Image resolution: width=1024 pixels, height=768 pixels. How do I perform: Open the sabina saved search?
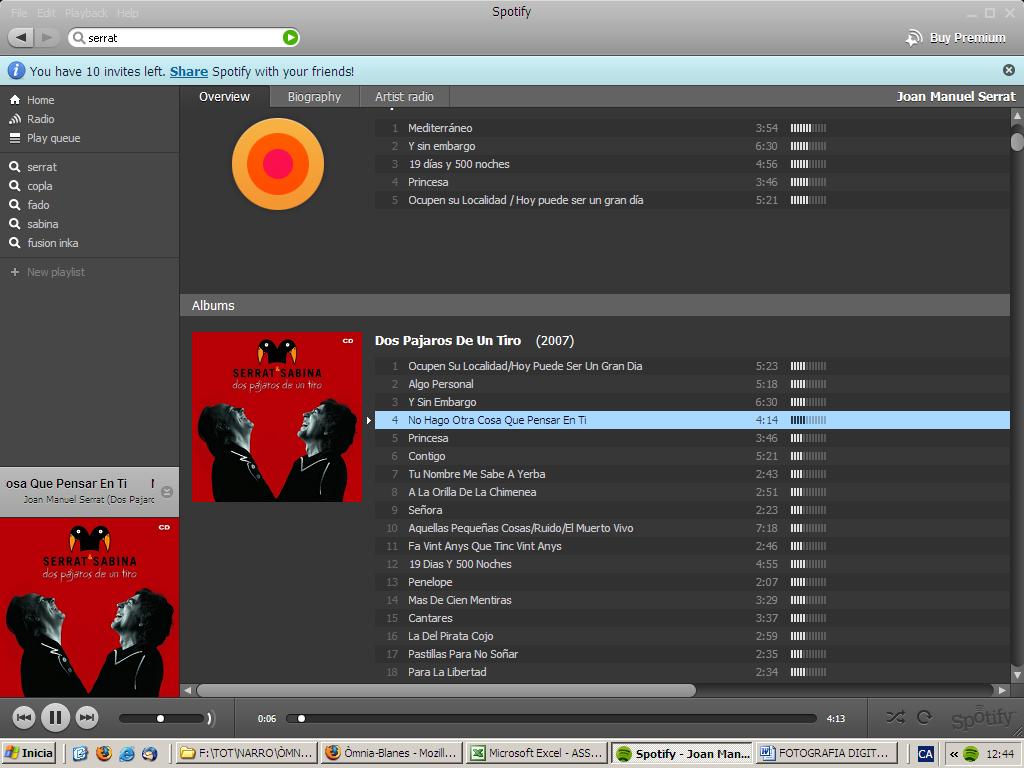pyautogui.click(x=42, y=223)
